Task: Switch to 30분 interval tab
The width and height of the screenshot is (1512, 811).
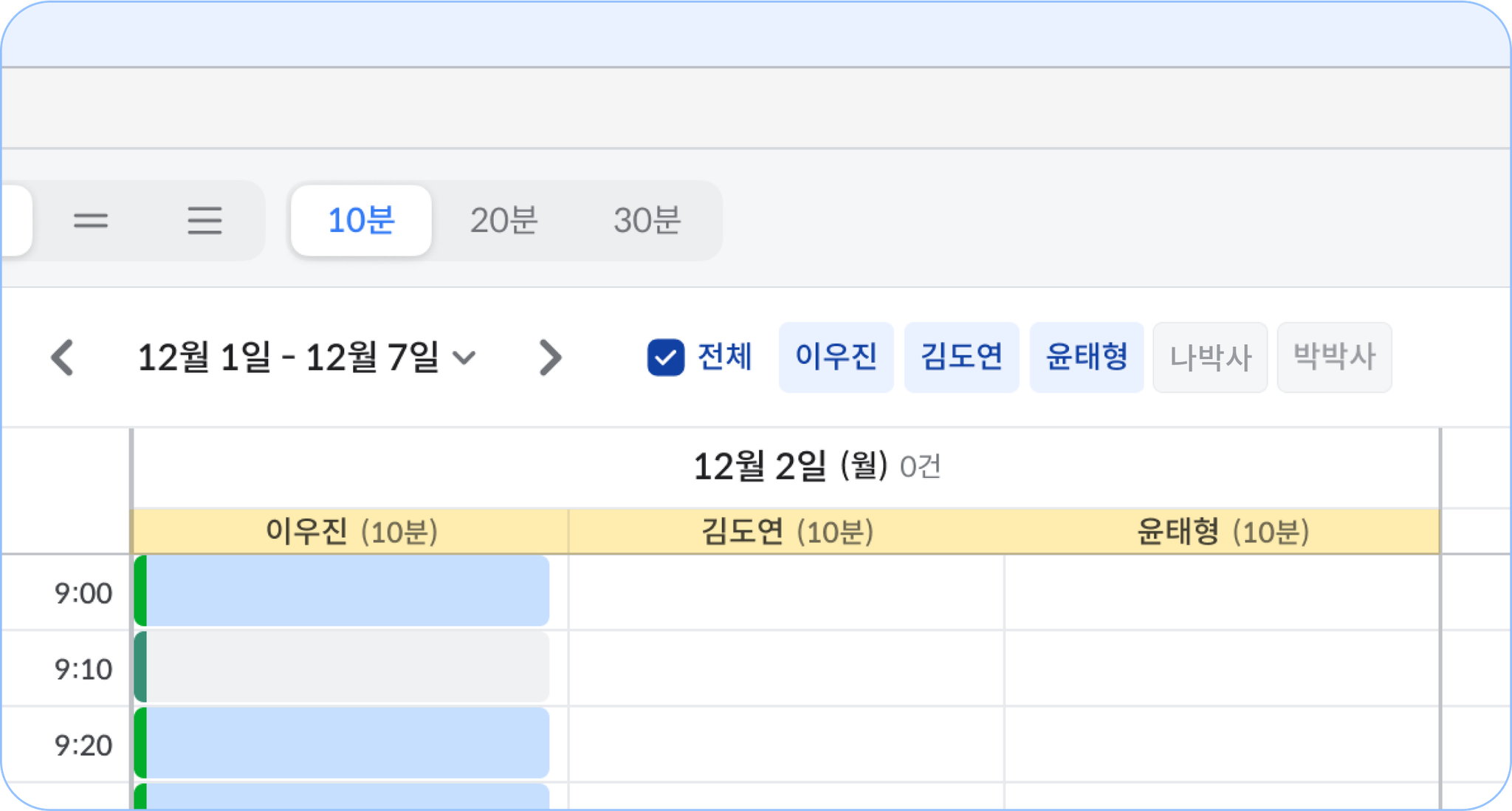Action: (647, 221)
